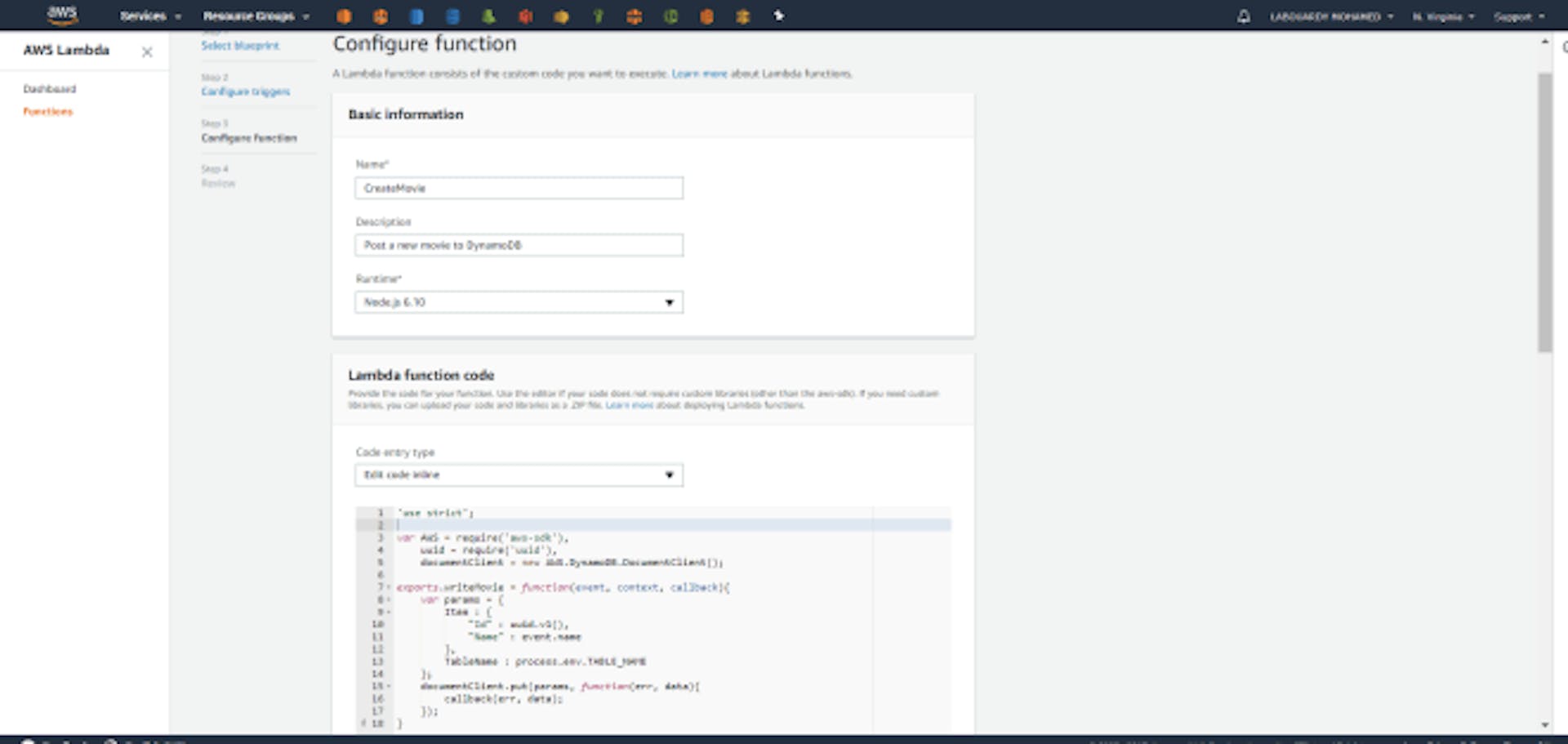Image resolution: width=1568 pixels, height=744 pixels.
Task: Click the pushpin shortcut icon in navbar
Action: click(778, 16)
